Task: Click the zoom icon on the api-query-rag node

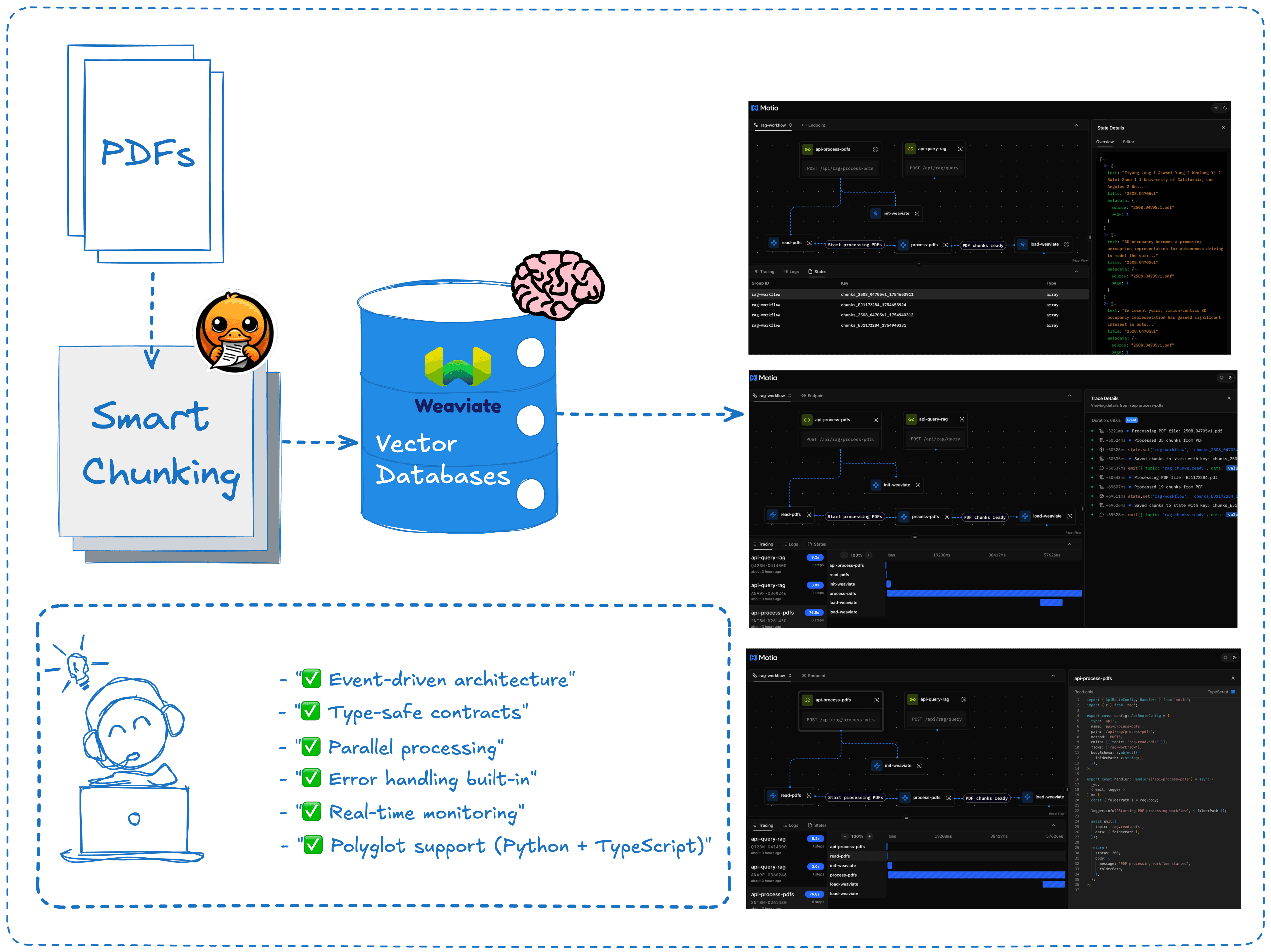Action: tap(961, 149)
